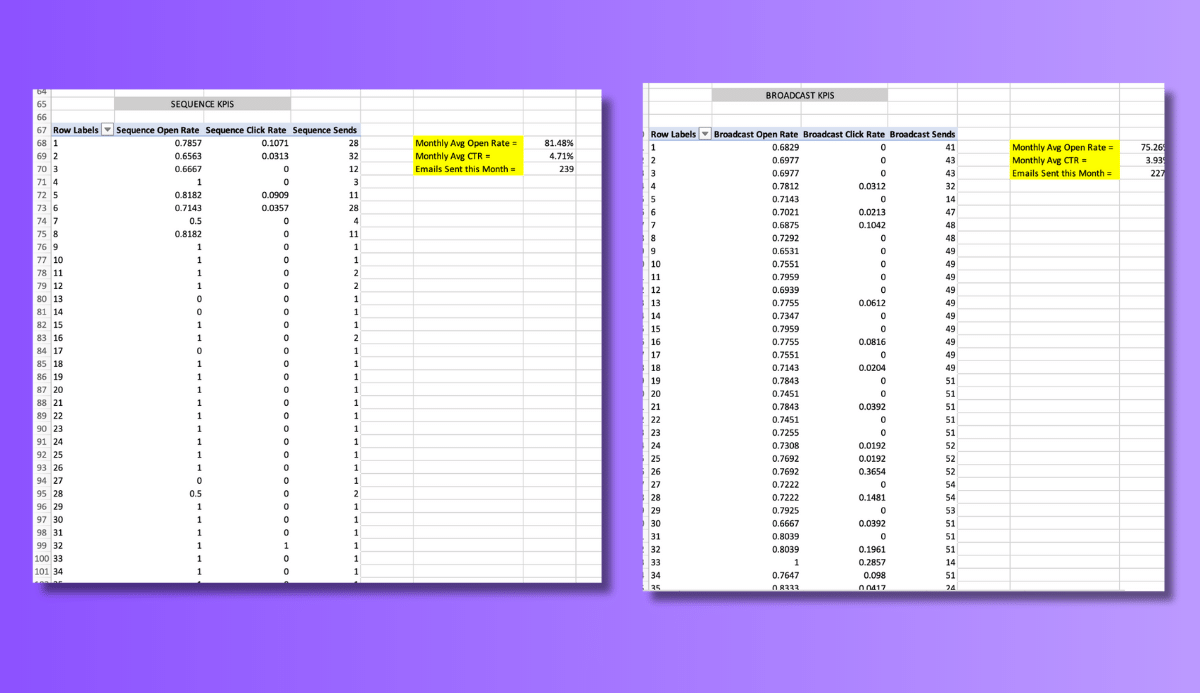Select spreadsheet row header 67

(x=41, y=130)
